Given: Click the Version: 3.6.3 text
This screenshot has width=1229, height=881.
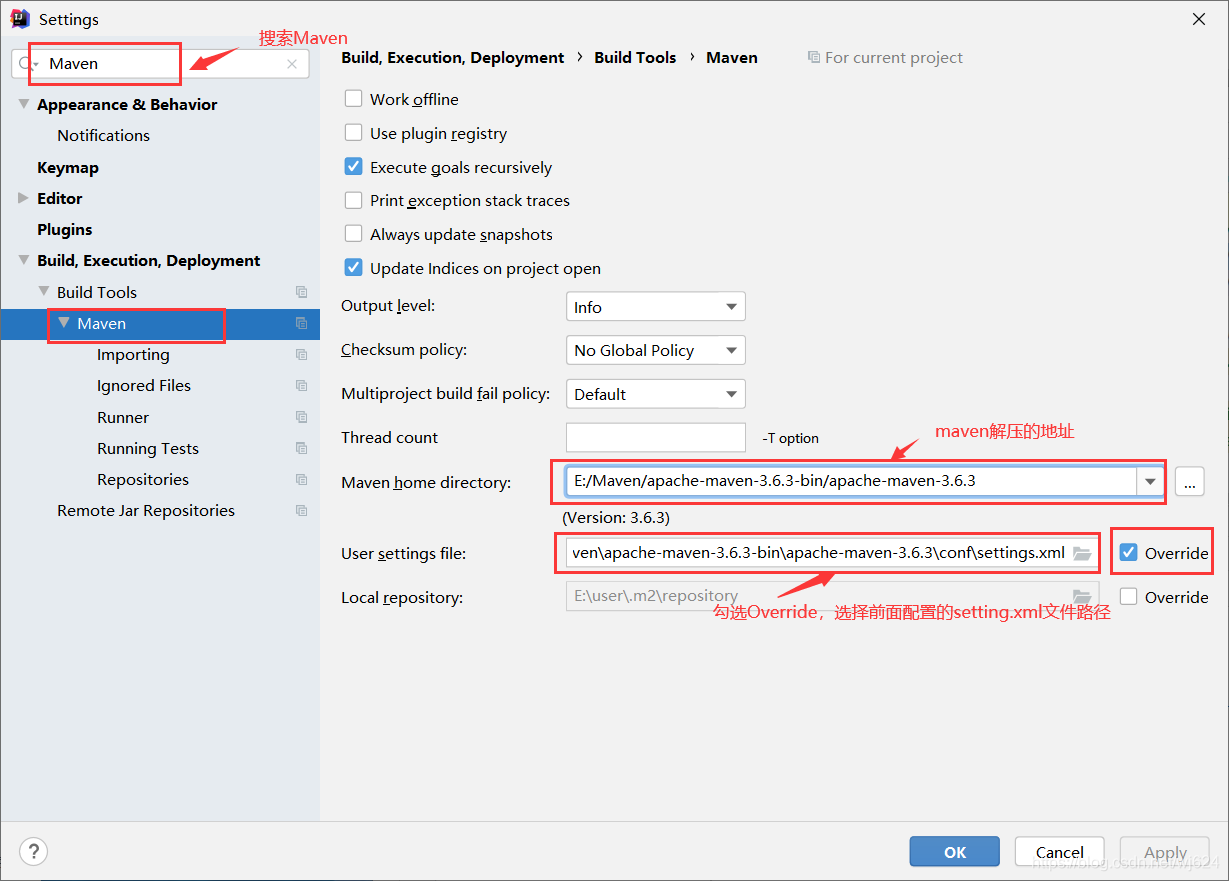Looking at the screenshot, I should click(x=616, y=518).
